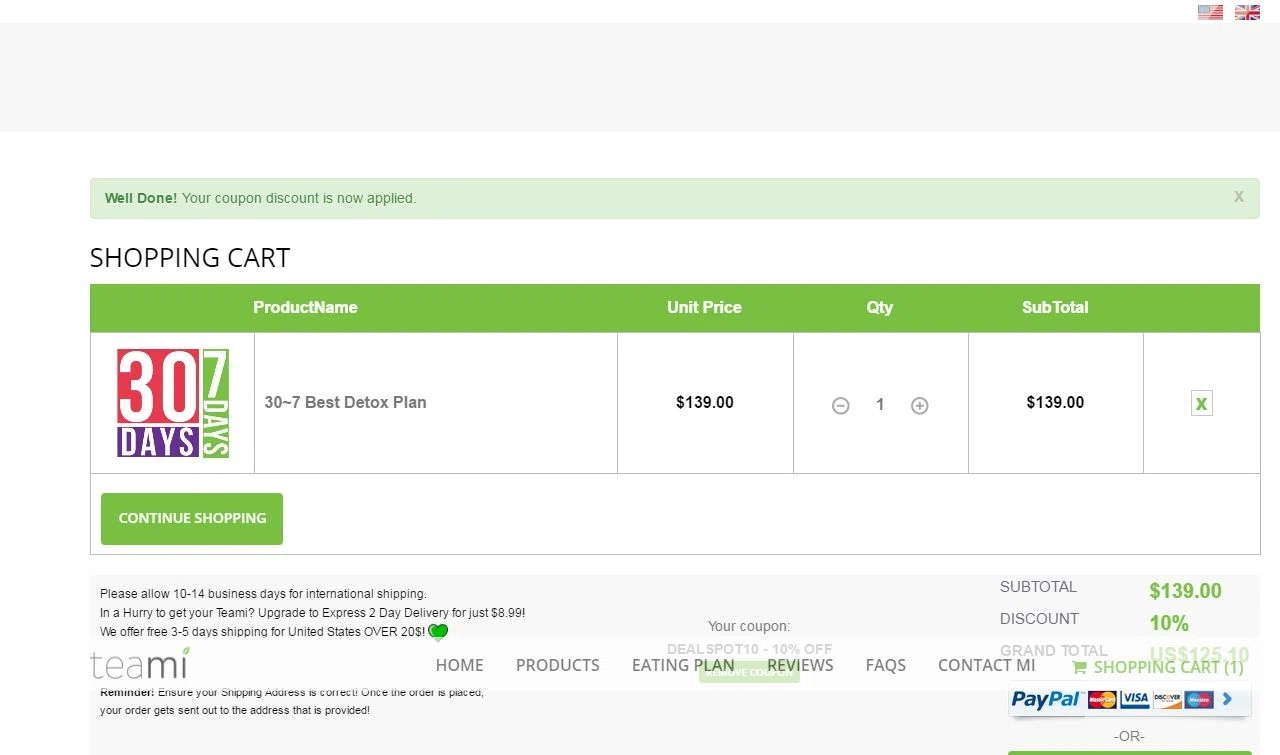Open the Contact Mi menu item
Viewport: 1280px width, 755px height.
(987, 665)
